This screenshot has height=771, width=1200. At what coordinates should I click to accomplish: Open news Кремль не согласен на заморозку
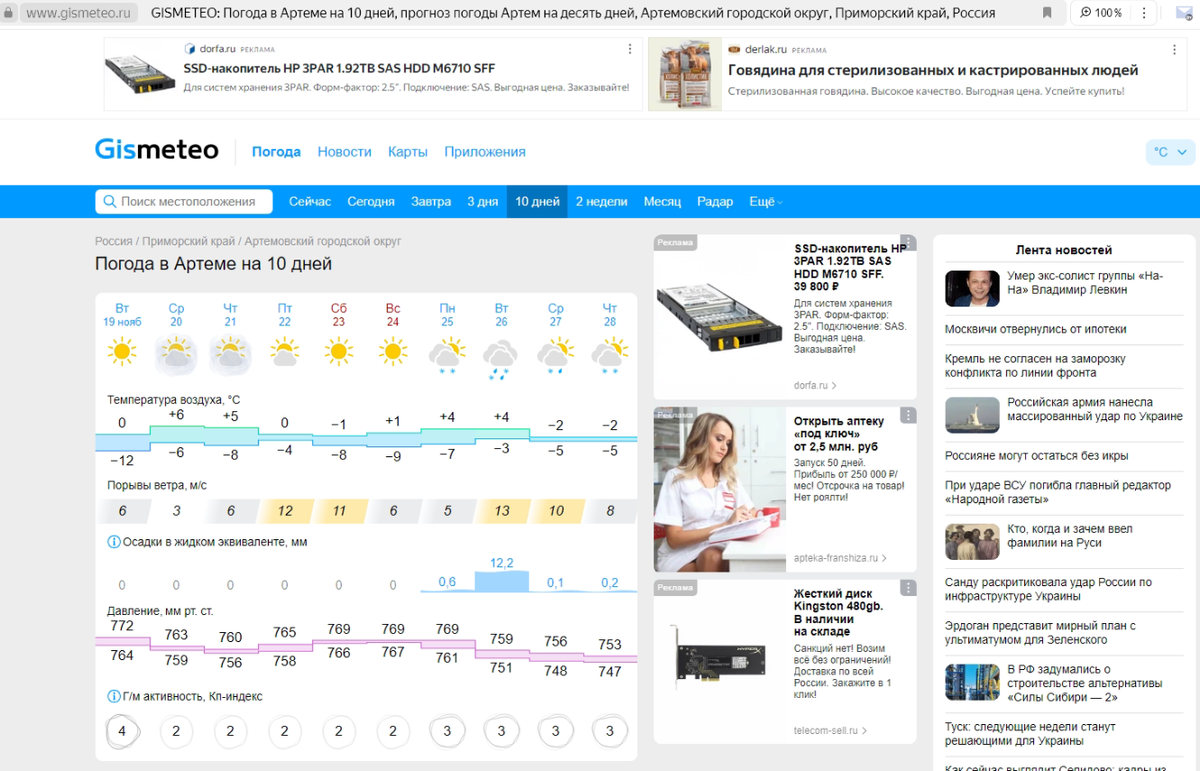(x=1035, y=365)
